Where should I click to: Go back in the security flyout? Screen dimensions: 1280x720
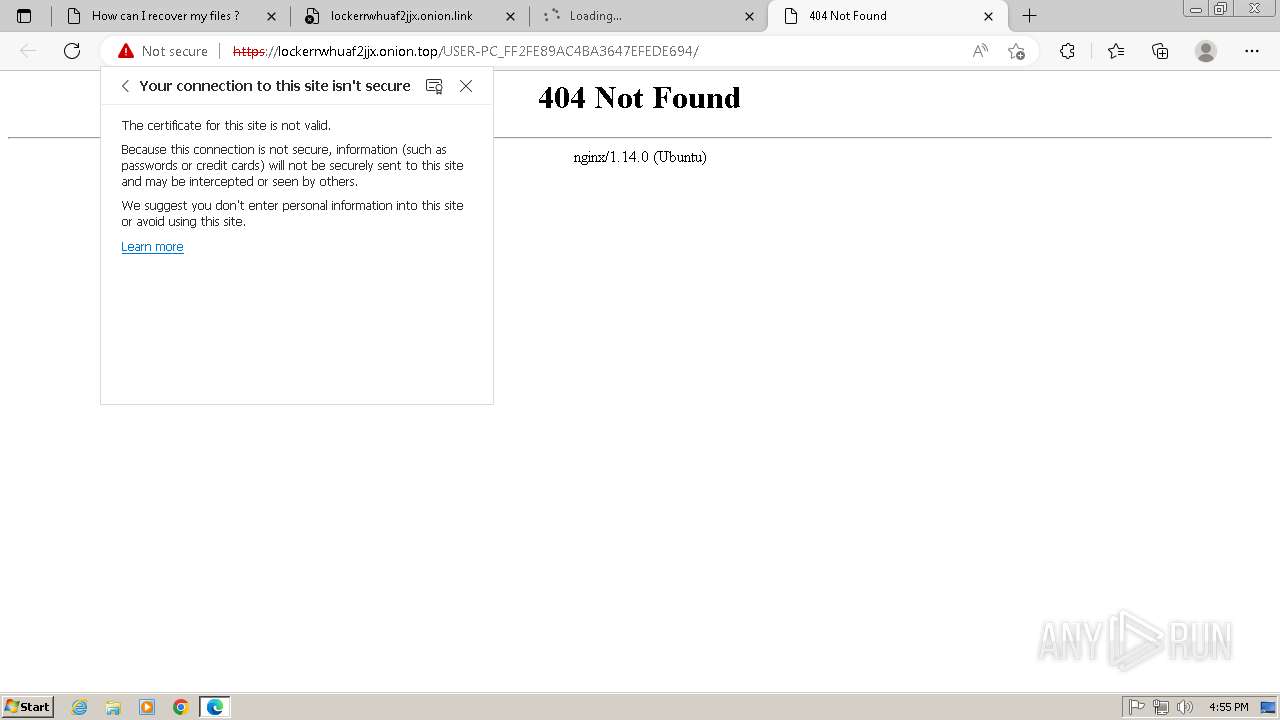[125, 86]
